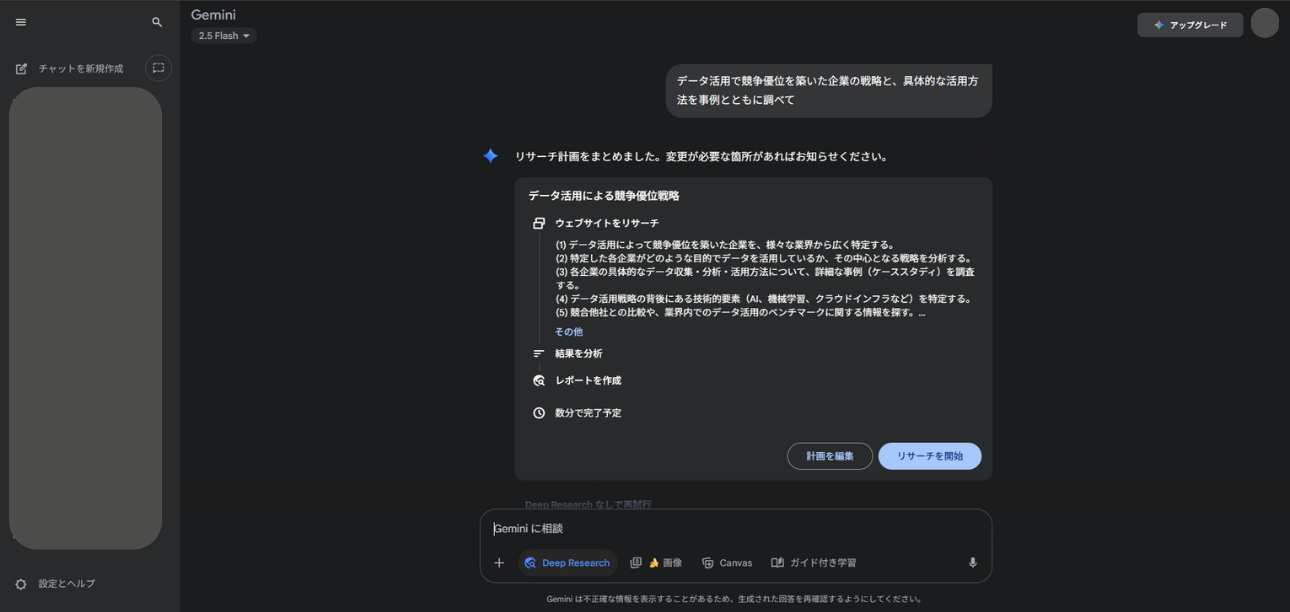Disable the Deep Research mode chip
1290x612 pixels.
[x=567, y=562]
